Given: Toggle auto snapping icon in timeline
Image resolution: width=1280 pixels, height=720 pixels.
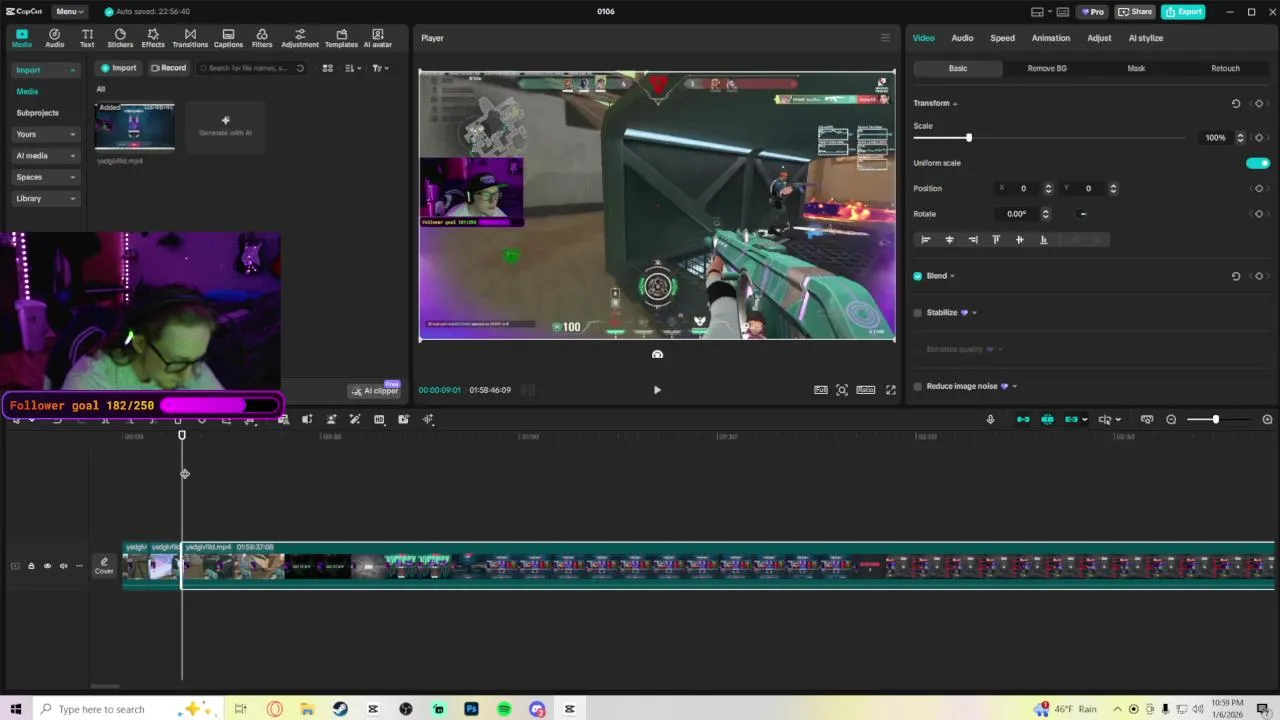Looking at the screenshot, I should pyautogui.click(x=1047, y=419).
